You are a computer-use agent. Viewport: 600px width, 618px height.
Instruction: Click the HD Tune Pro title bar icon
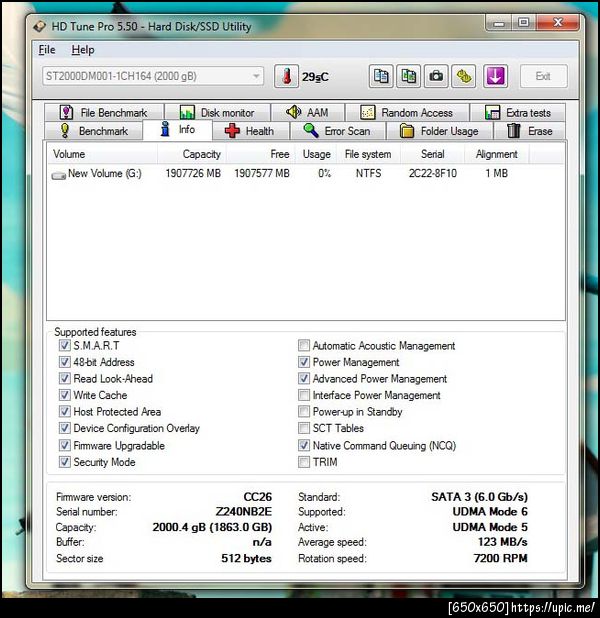(x=40, y=26)
